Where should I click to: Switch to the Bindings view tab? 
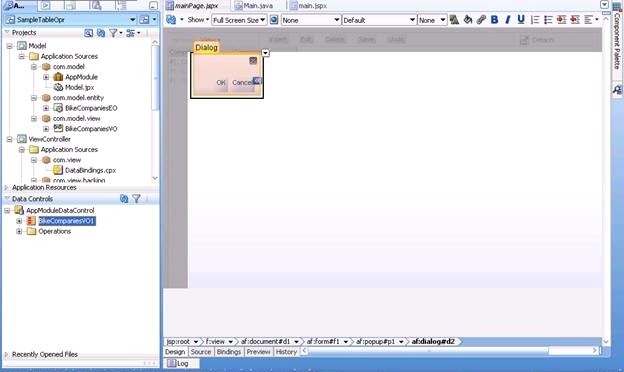229,352
